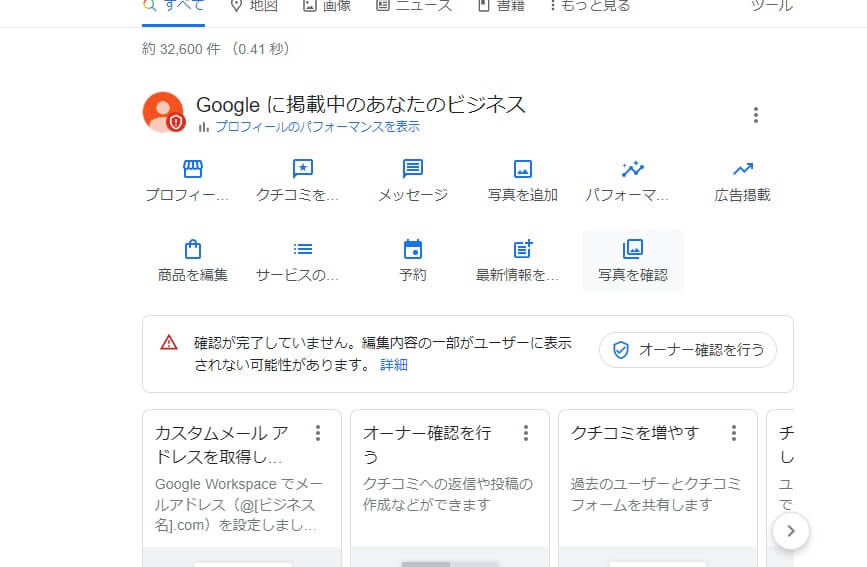This screenshot has width=867, height=567.
Task: Open プロフィールのパフォーマンスを表示 link
Action: click(x=317, y=127)
